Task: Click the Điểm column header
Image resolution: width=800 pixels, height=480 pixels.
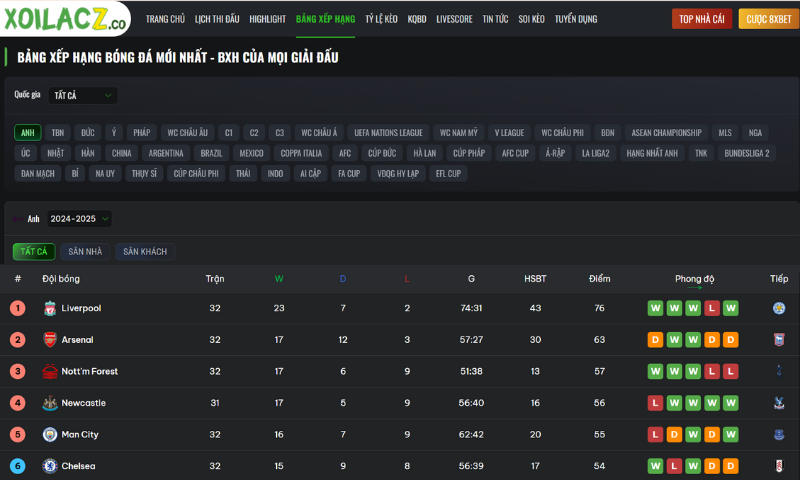Action: [599, 279]
